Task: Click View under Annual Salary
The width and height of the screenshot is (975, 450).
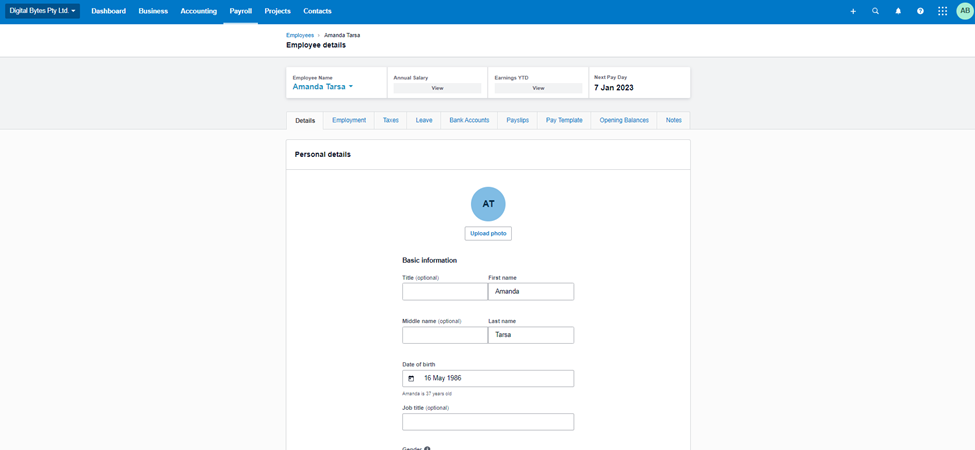Action: point(437,88)
